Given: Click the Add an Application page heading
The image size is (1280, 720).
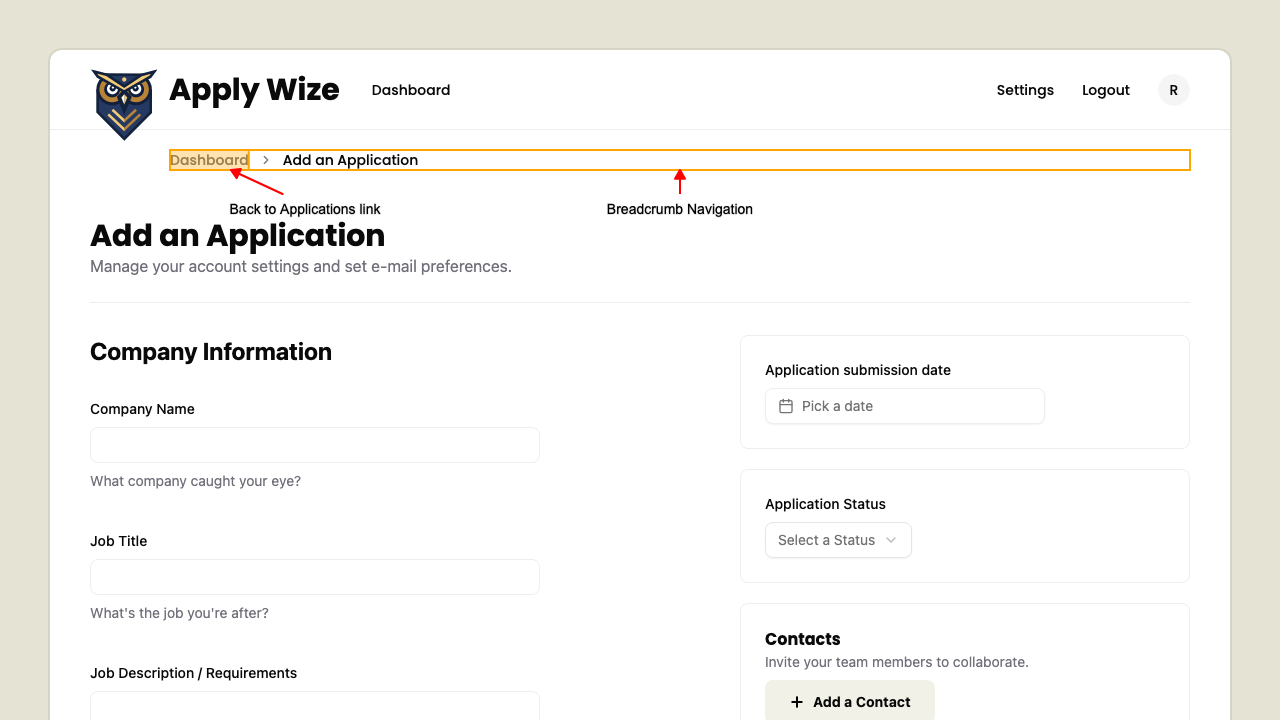Looking at the screenshot, I should [237, 236].
